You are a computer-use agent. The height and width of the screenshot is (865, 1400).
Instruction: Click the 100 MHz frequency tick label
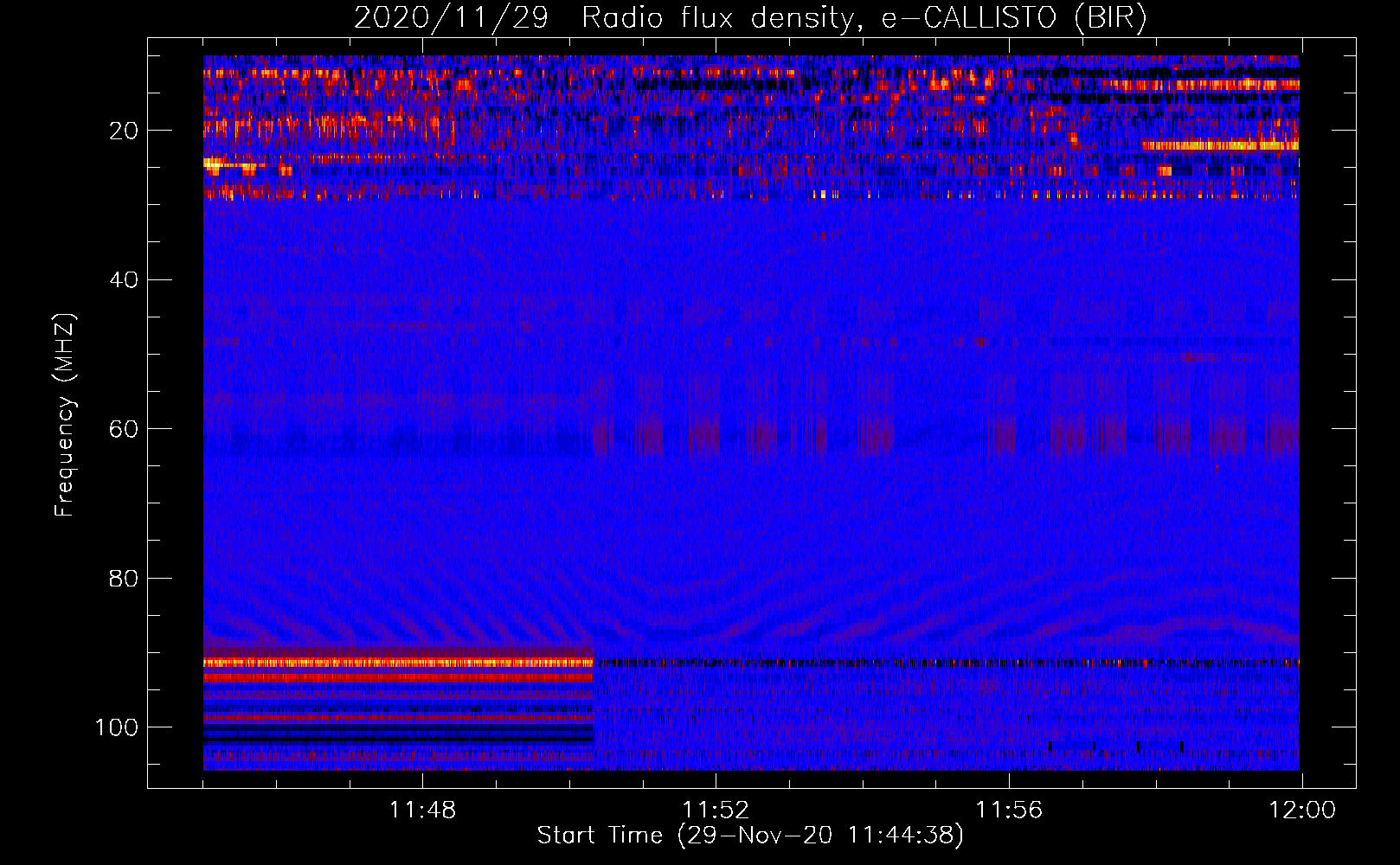tap(116, 727)
